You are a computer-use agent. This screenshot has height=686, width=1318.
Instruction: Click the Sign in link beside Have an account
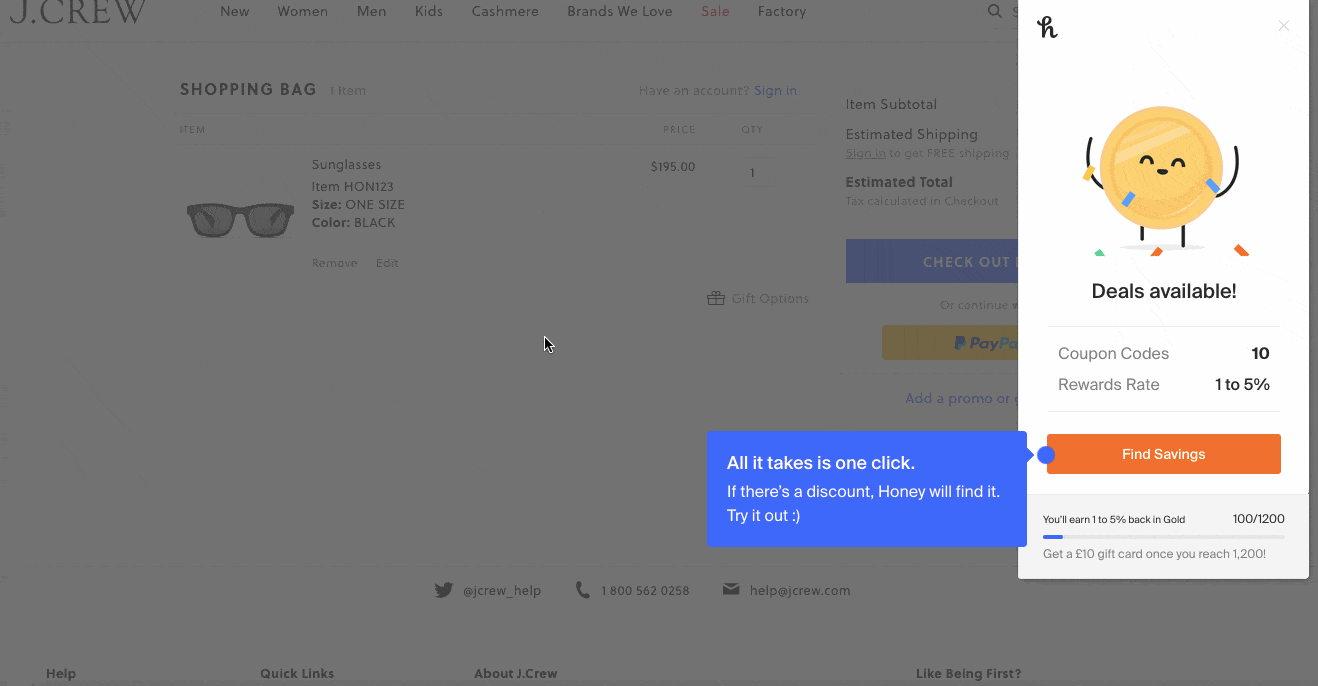pos(776,91)
